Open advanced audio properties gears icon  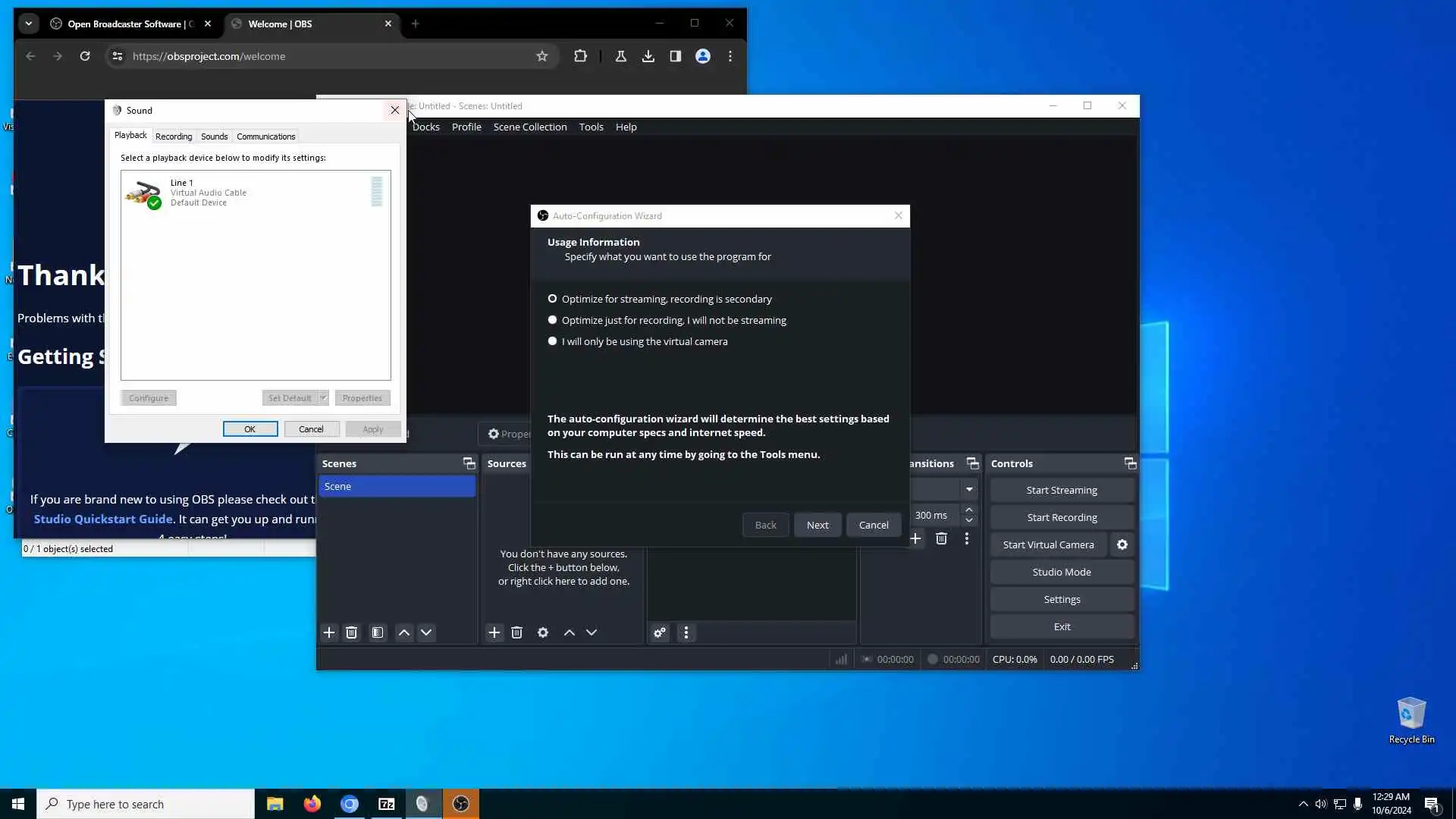click(660, 632)
